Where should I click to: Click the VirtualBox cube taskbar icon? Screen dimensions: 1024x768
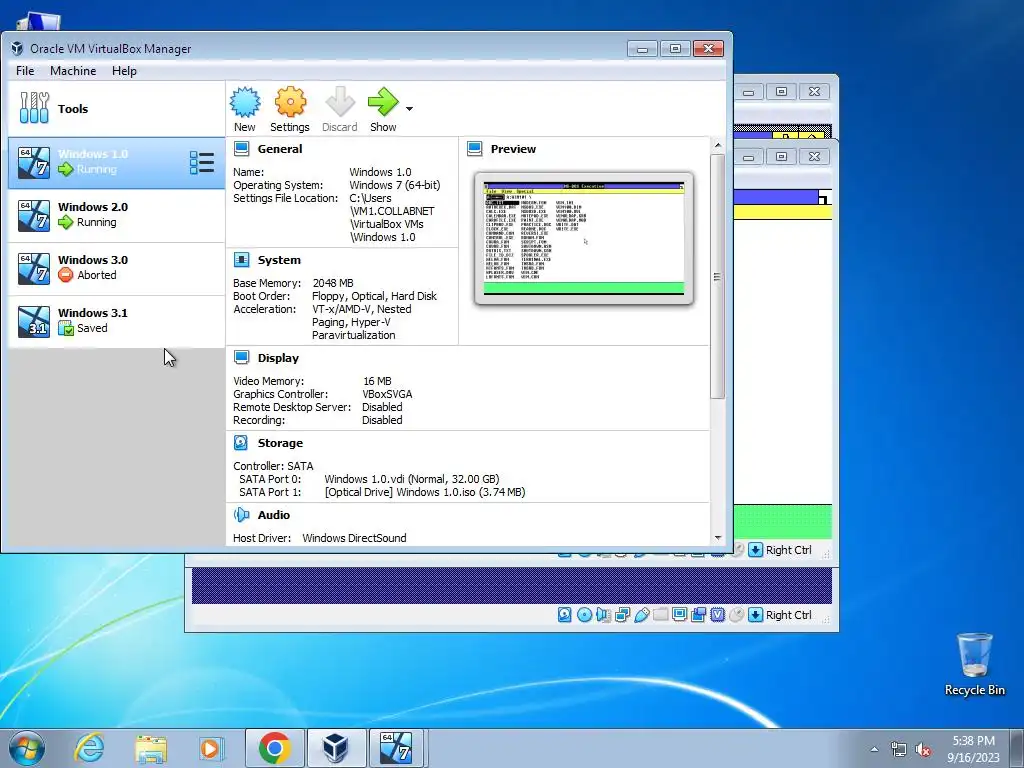pyautogui.click(x=336, y=748)
